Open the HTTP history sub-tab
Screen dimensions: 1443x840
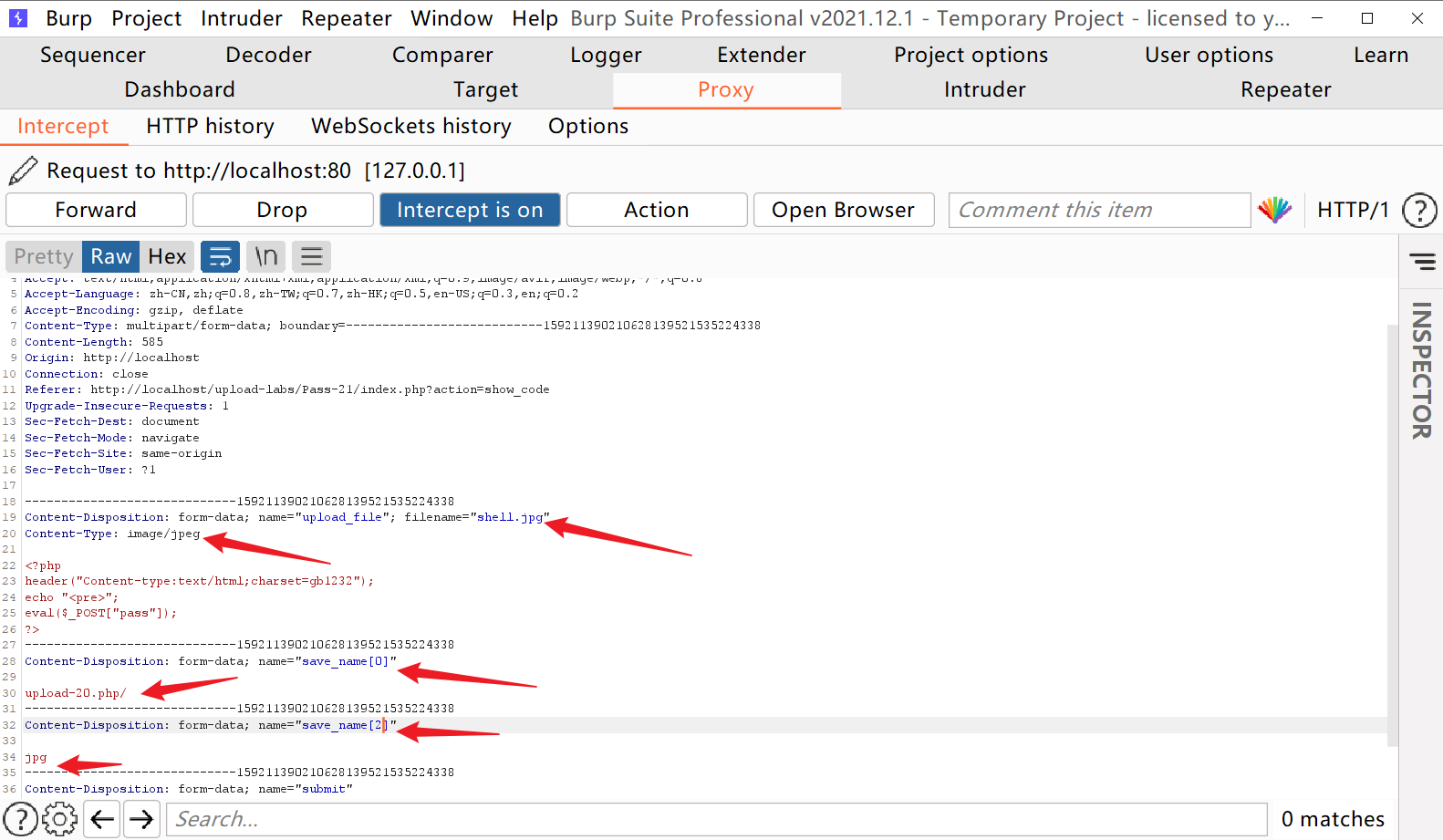[210, 126]
